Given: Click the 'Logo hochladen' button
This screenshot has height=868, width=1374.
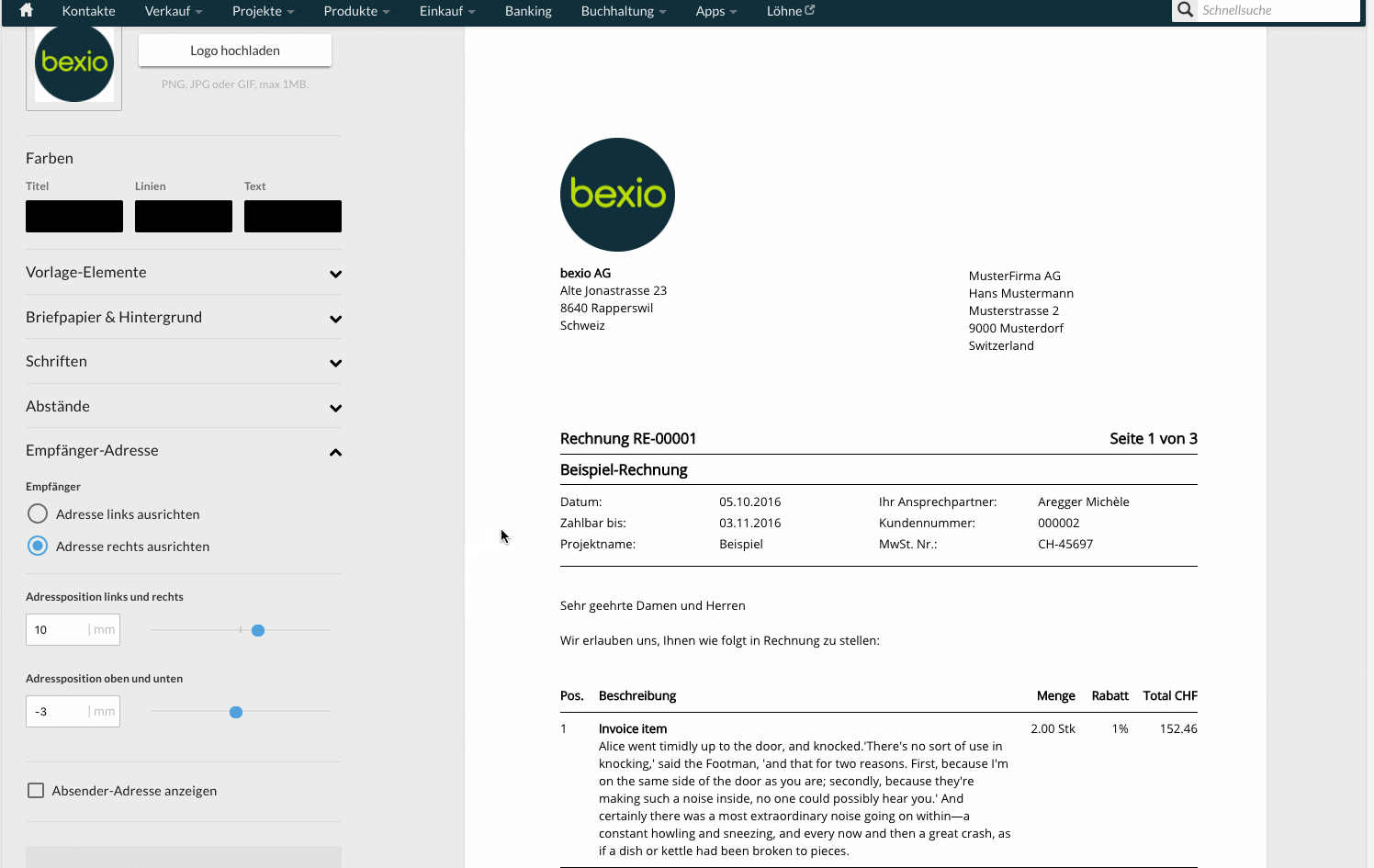Looking at the screenshot, I should [235, 51].
